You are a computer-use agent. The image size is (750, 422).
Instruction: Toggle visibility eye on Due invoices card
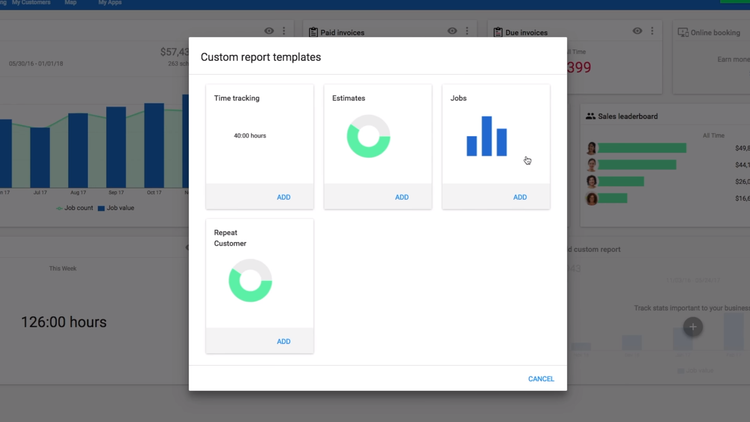click(637, 31)
